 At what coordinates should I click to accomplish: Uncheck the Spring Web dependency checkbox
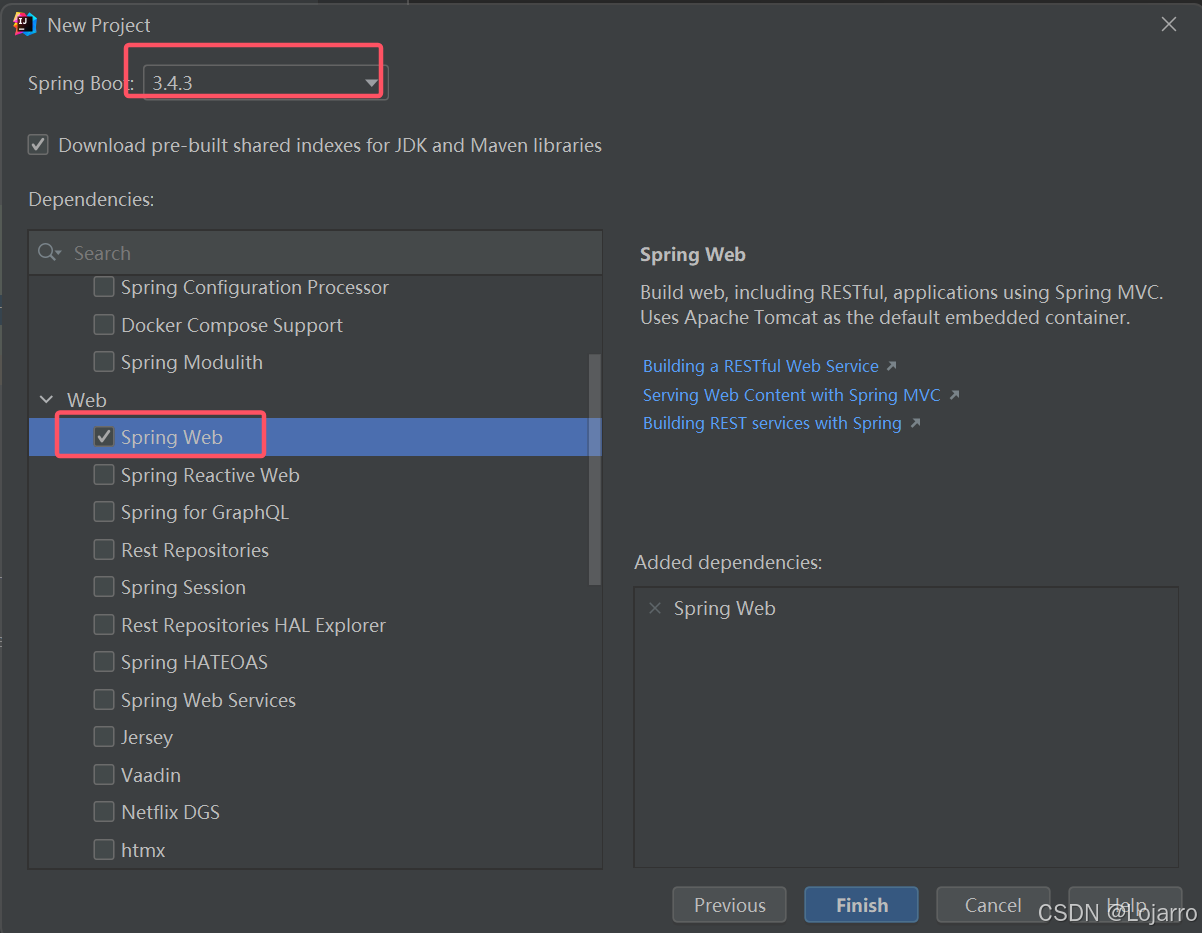103,437
